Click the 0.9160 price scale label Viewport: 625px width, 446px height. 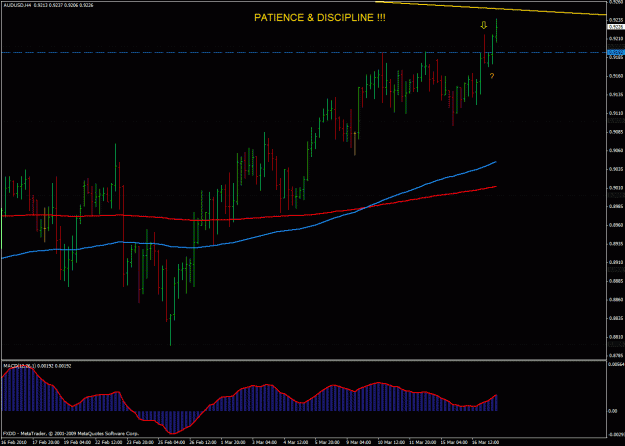[x=616, y=76]
